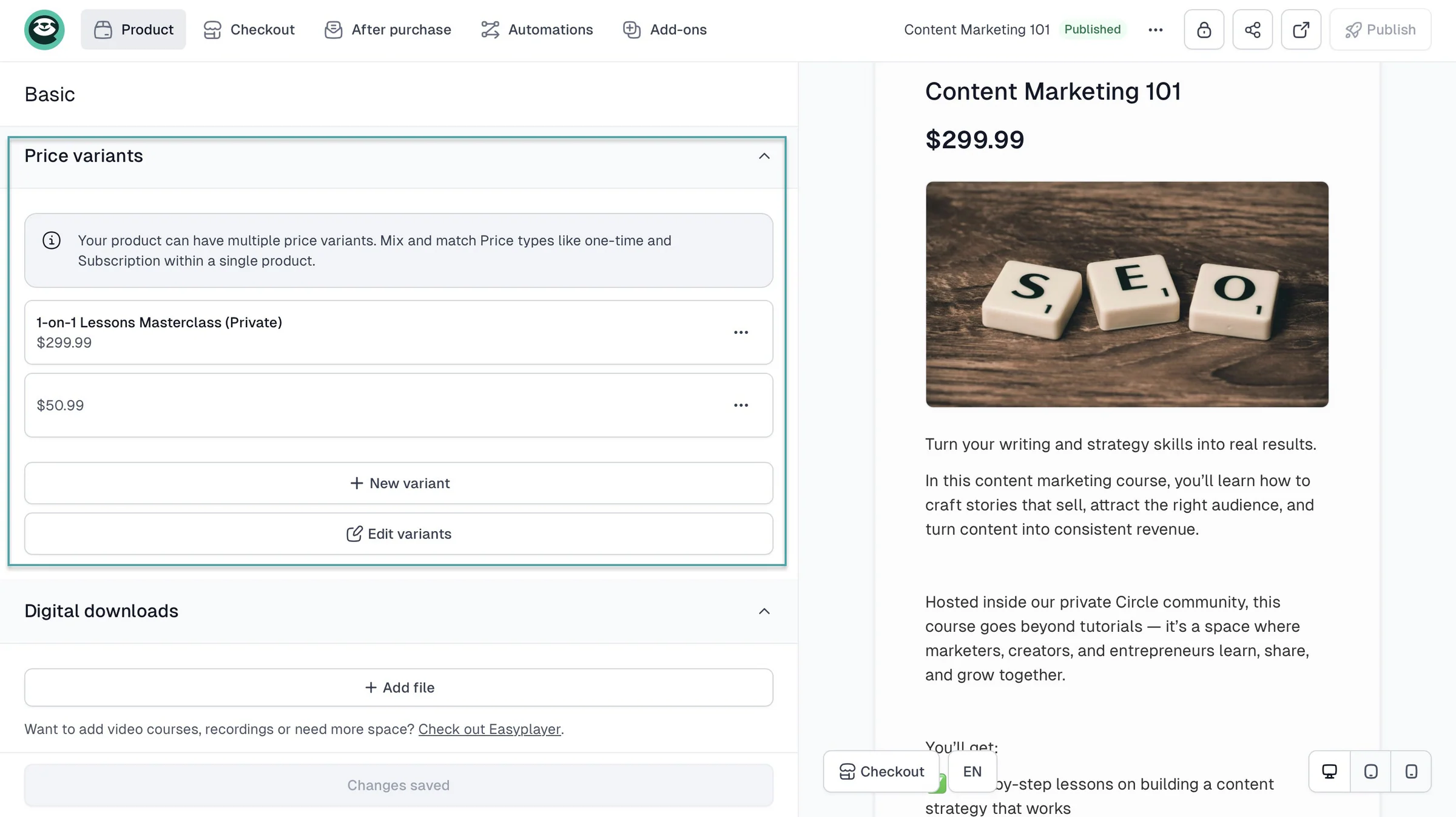Image resolution: width=1456 pixels, height=817 pixels.
Task: Open the Product tab
Action: [133, 30]
